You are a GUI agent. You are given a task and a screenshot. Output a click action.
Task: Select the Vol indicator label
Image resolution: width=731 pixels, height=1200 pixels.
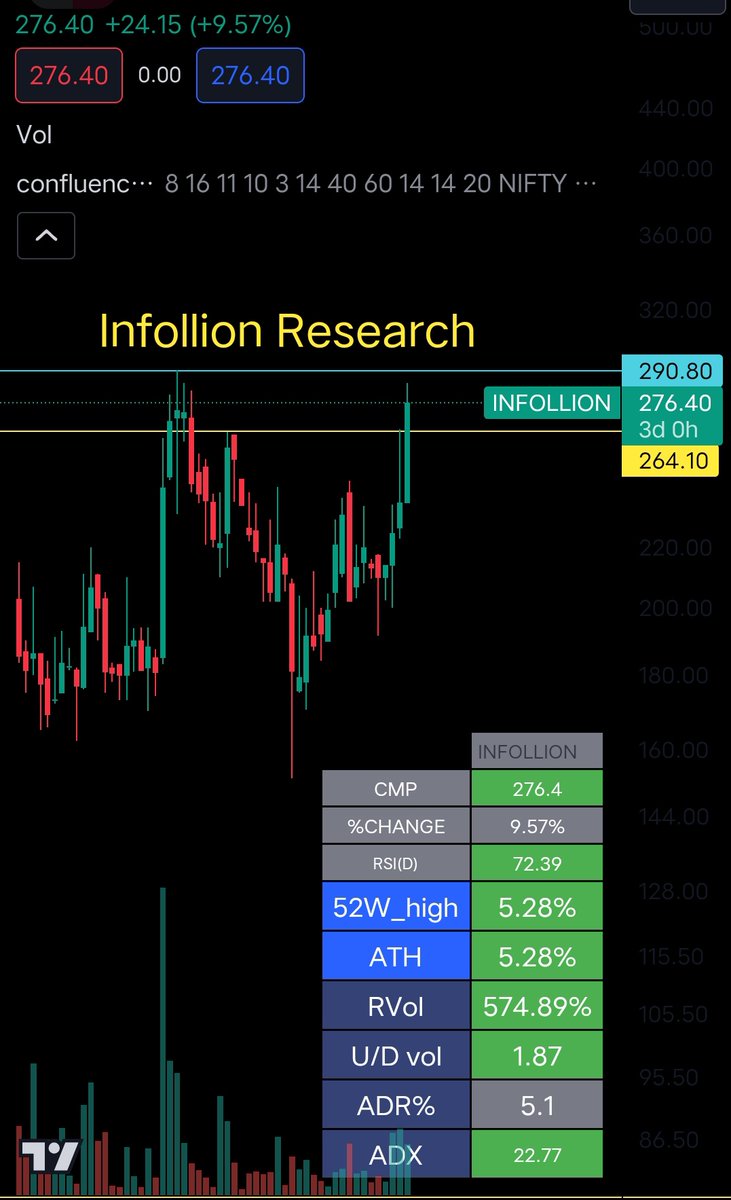click(35, 134)
